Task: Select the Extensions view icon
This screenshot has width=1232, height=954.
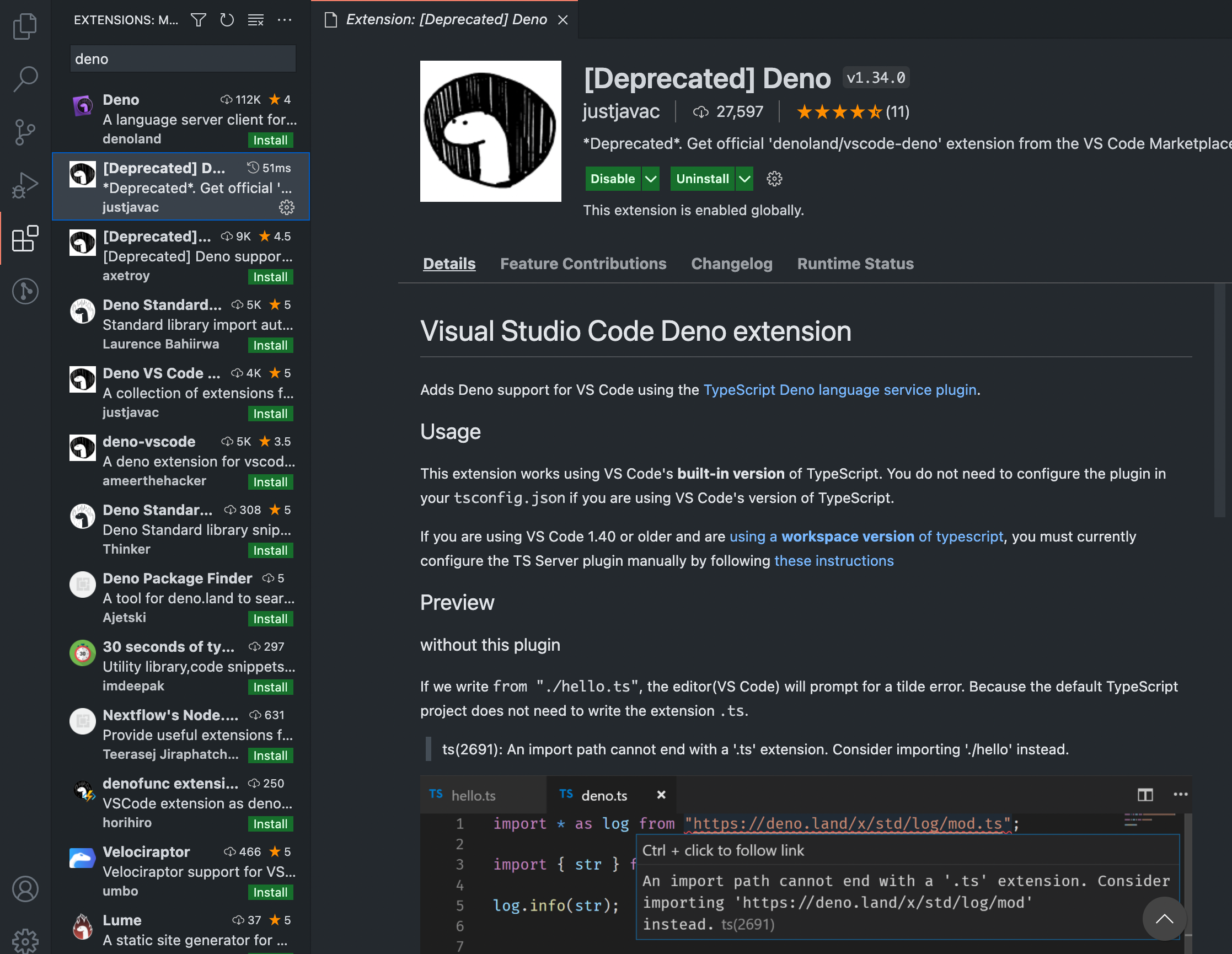Action: click(25, 238)
